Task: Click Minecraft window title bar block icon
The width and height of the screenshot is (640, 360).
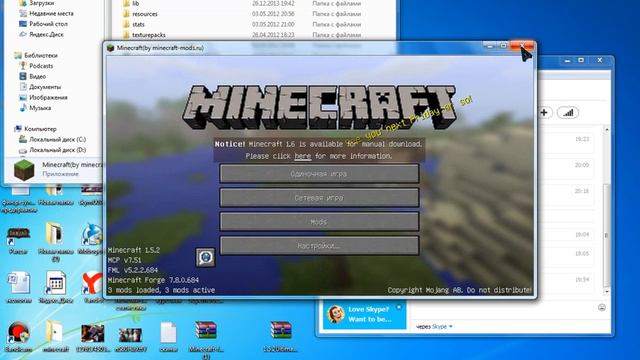Action: [110, 48]
